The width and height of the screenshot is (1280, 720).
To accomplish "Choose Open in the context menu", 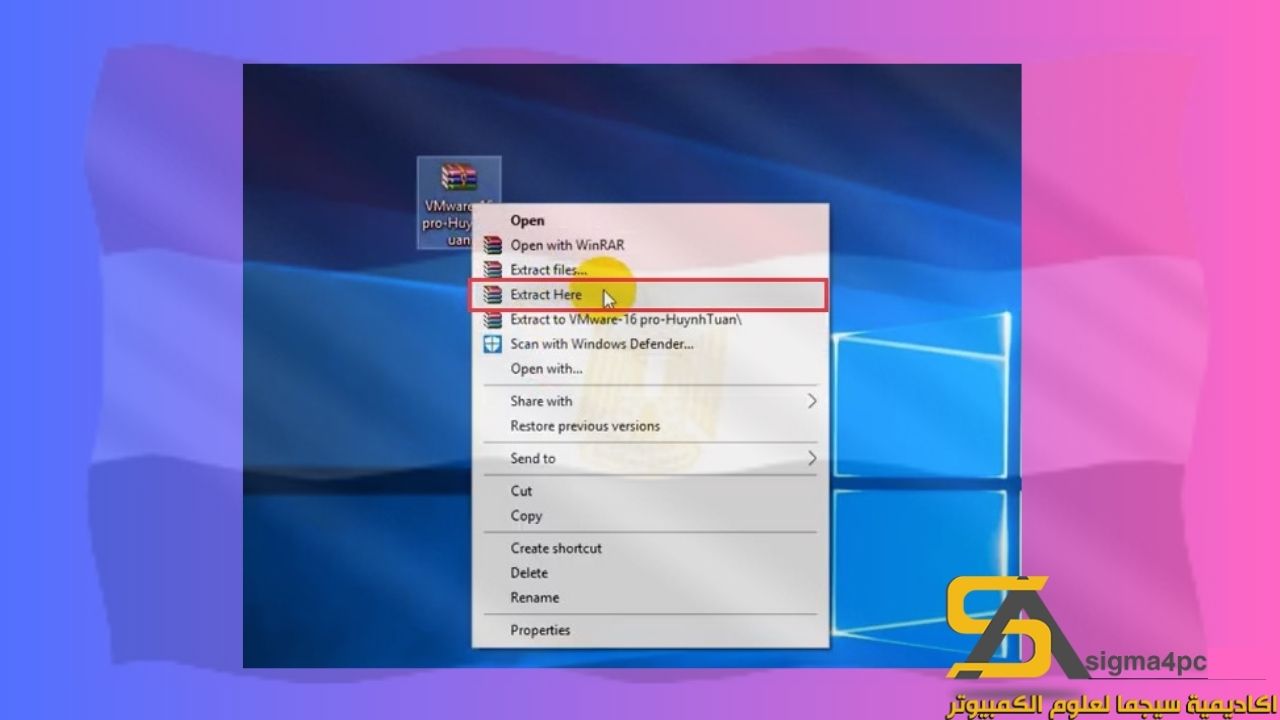I will [527, 220].
